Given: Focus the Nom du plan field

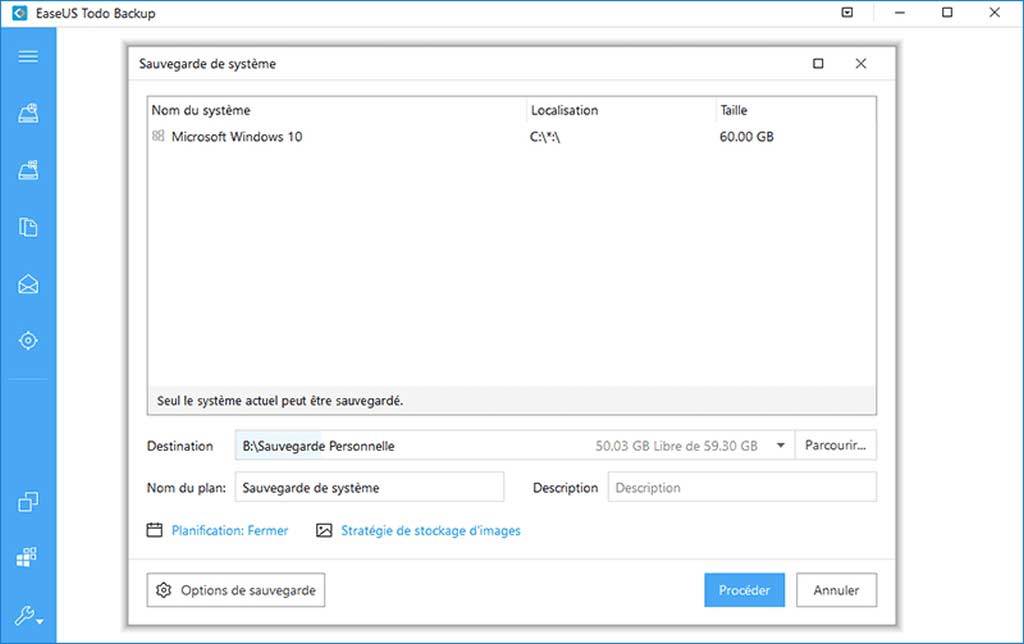Looking at the screenshot, I should click(370, 487).
